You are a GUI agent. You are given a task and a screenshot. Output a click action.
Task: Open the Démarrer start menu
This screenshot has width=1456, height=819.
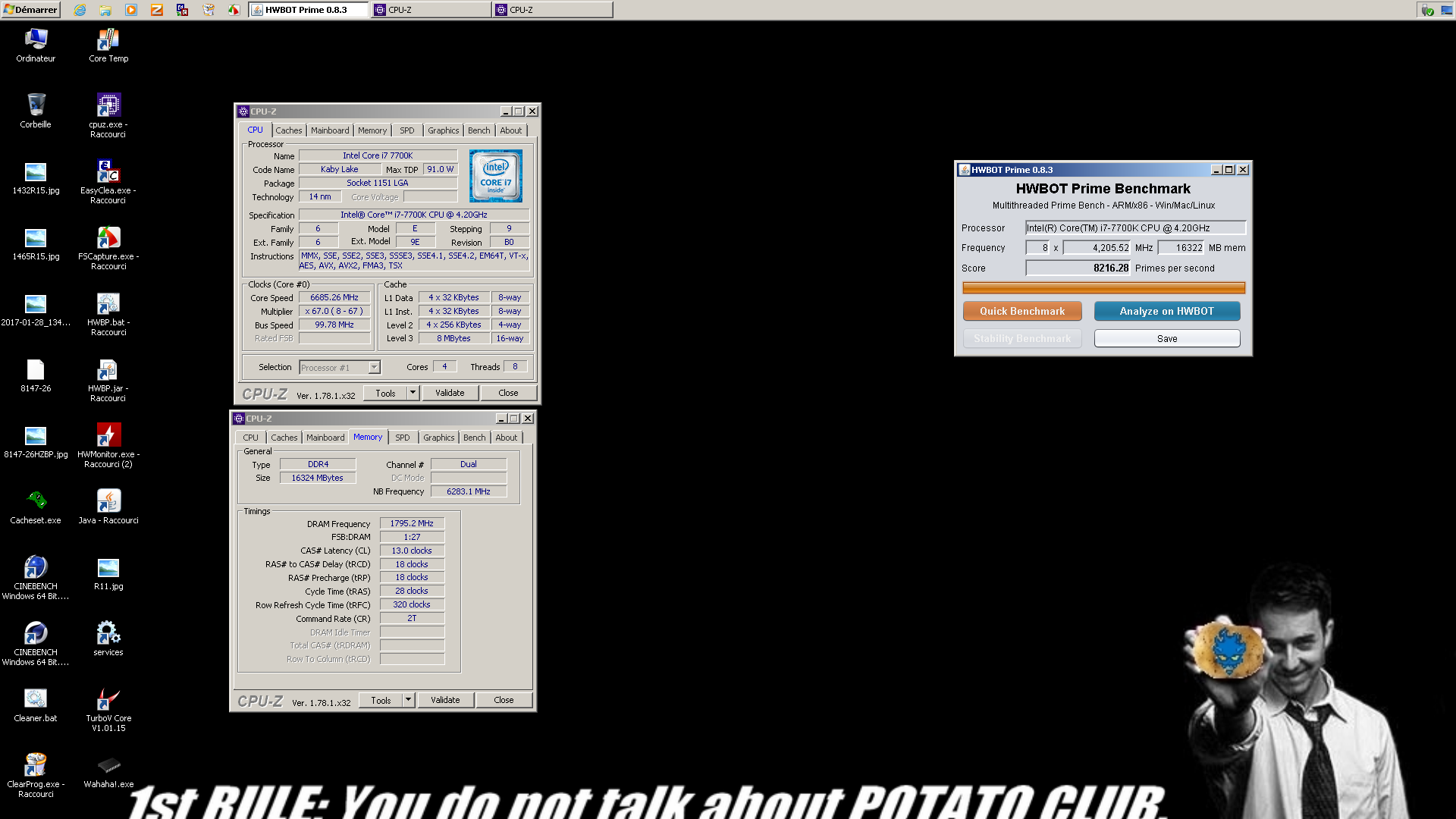point(30,10)
